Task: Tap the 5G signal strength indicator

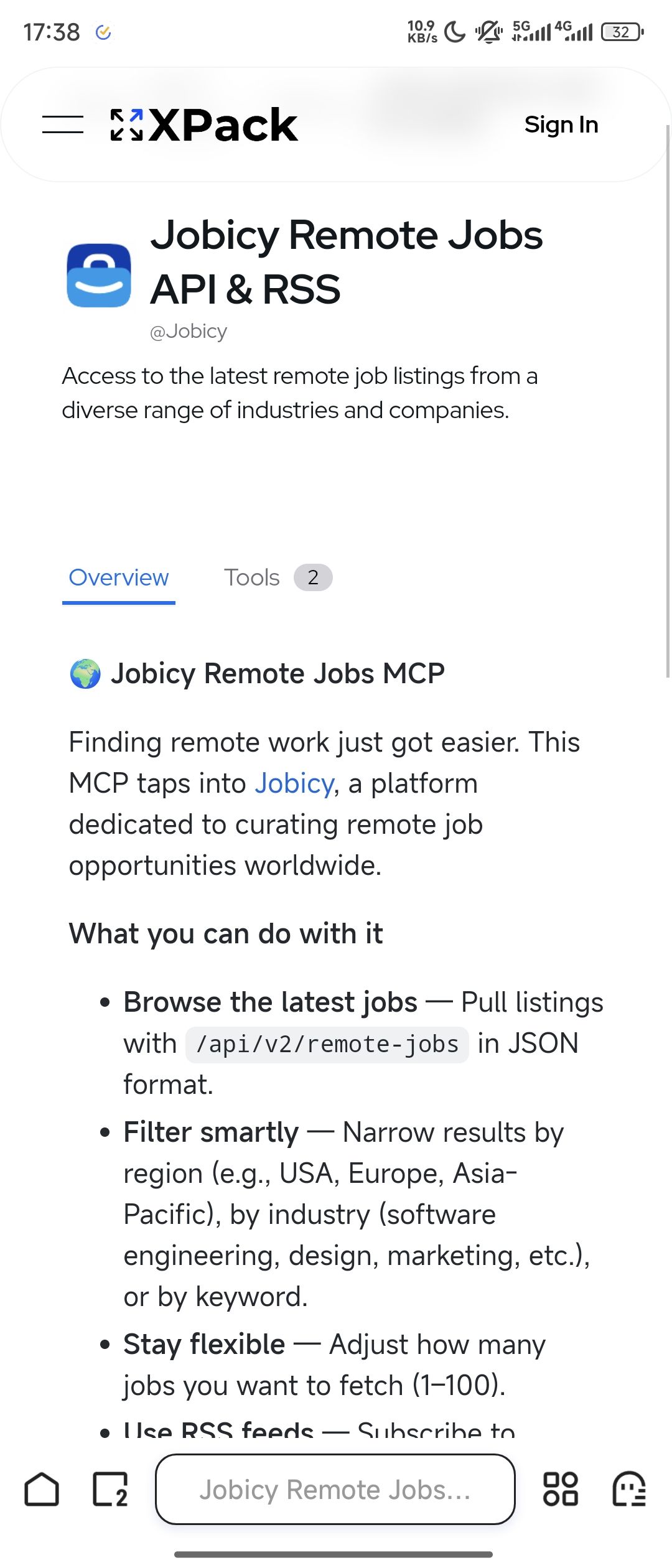Action: coord(531,31)
